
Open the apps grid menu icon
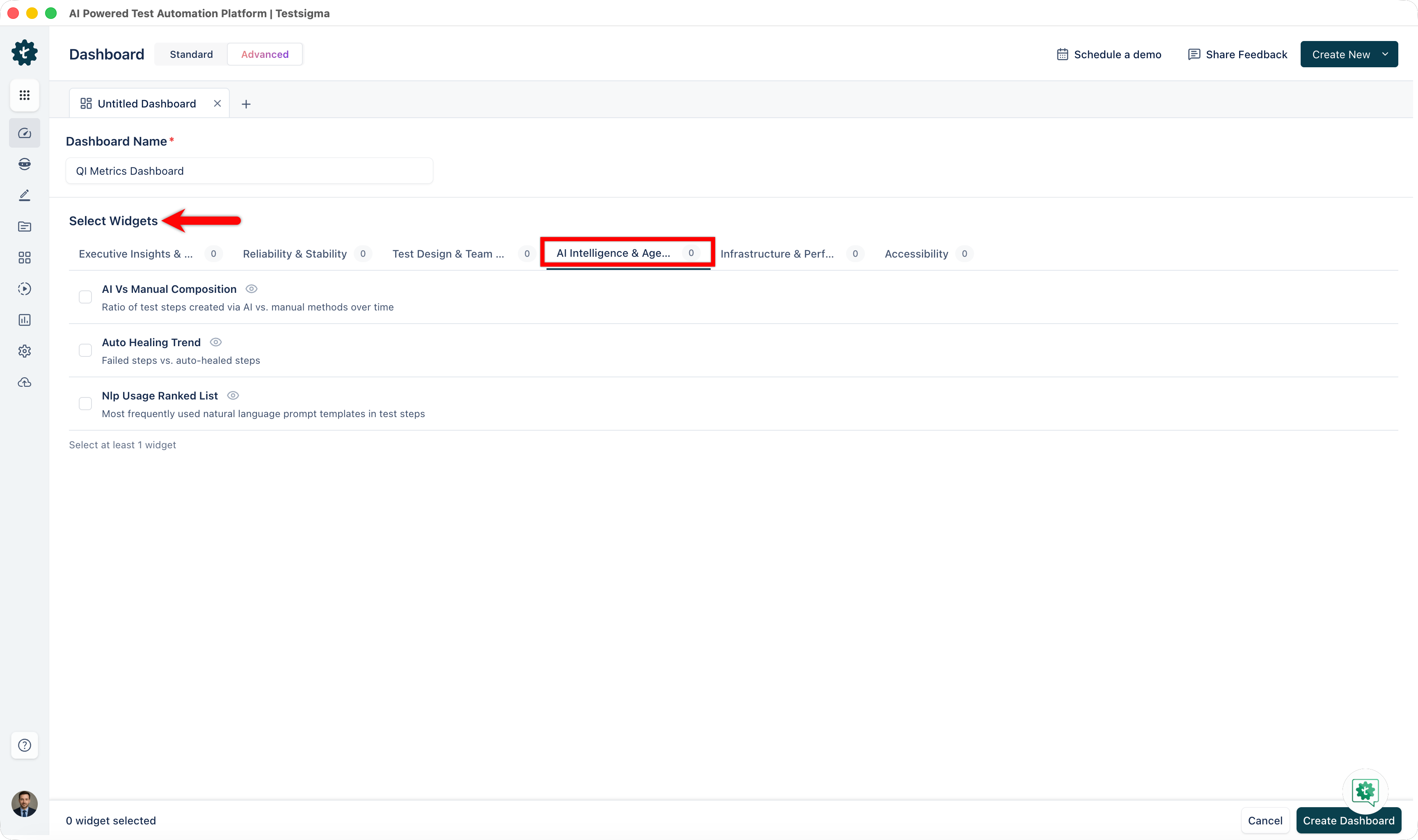[x=24, y=95]
